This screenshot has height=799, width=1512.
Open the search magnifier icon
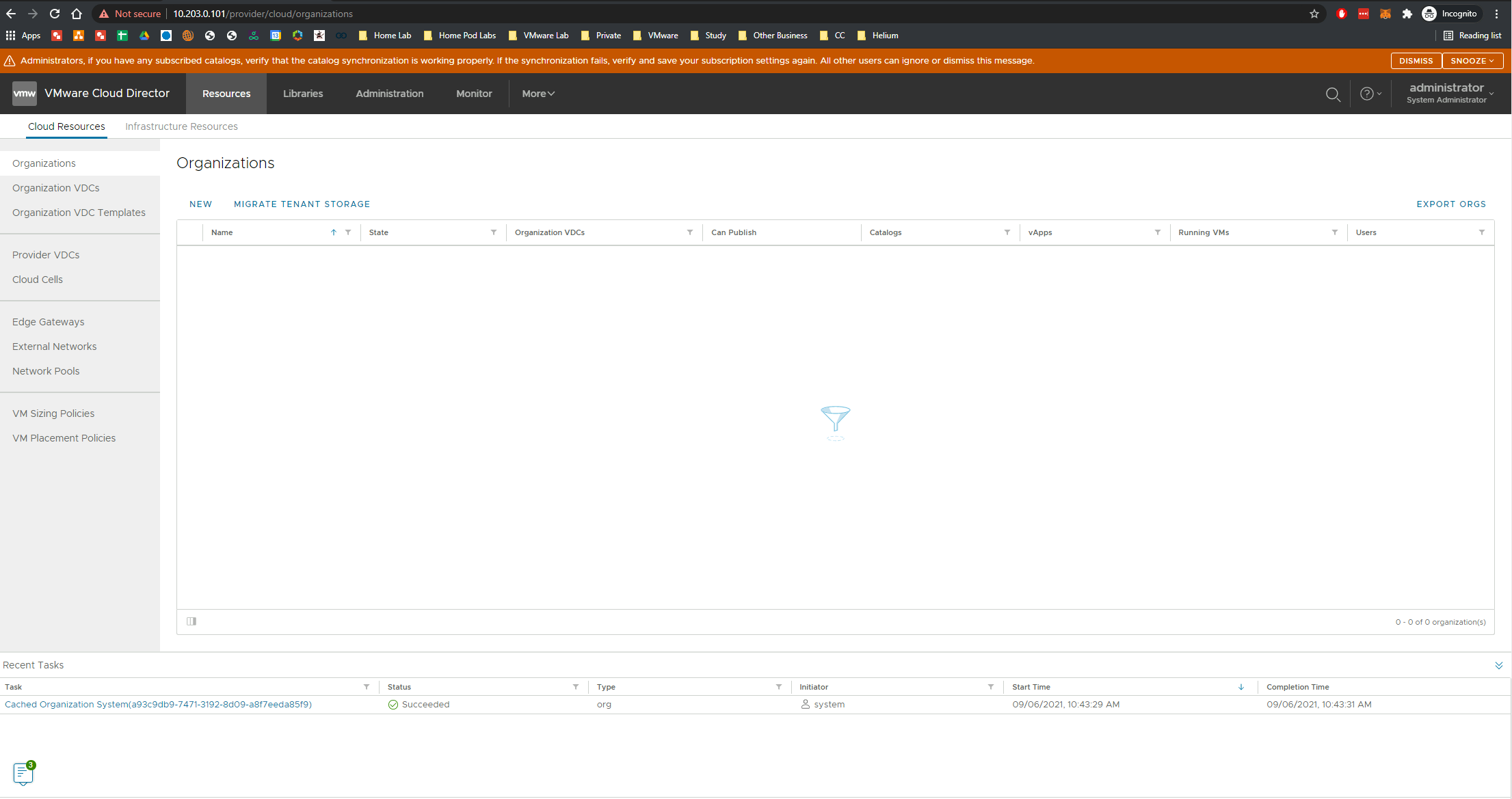pos(1332,94)
